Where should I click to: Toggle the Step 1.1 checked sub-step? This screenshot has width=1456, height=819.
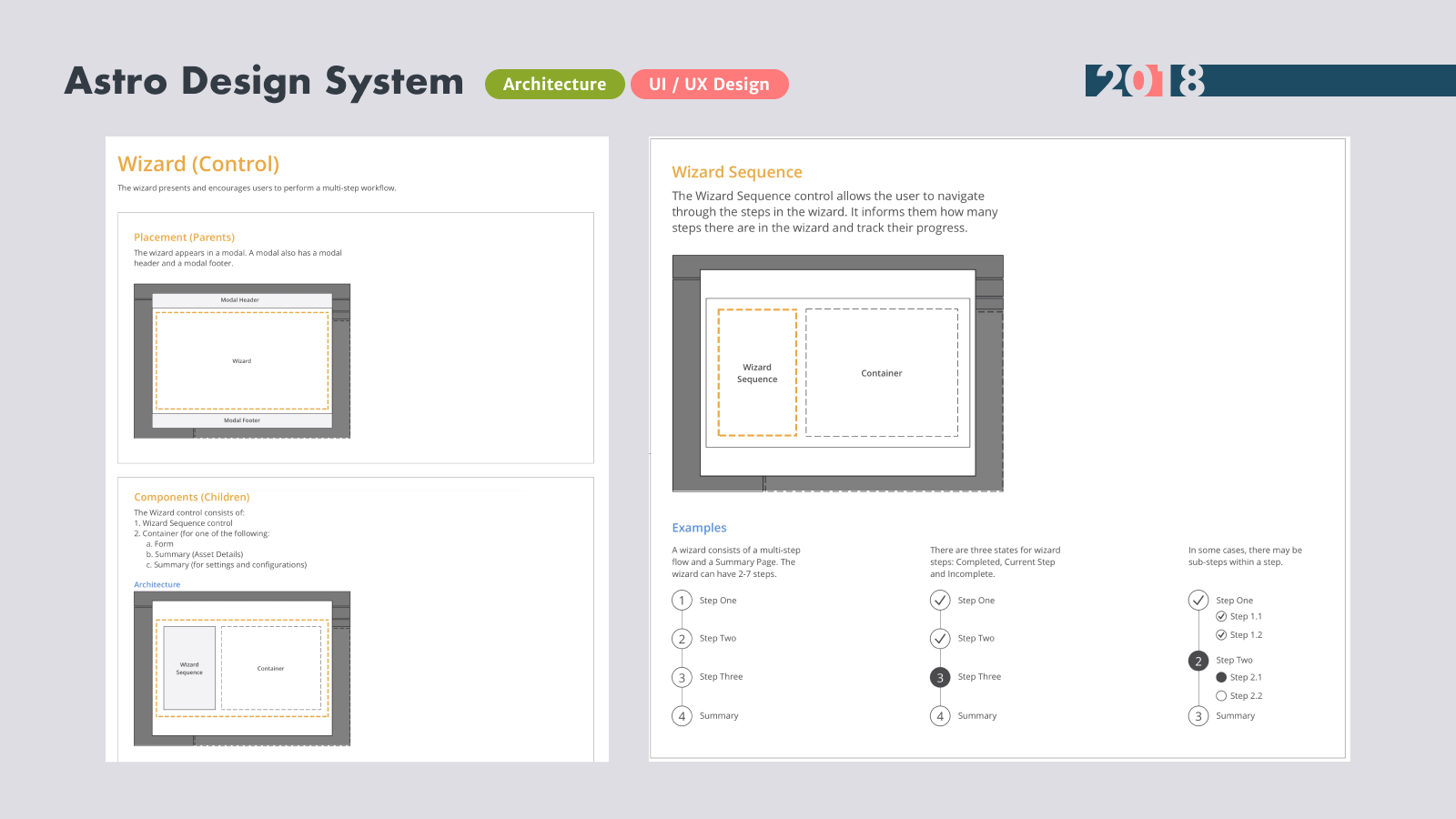click(1221, 616)
